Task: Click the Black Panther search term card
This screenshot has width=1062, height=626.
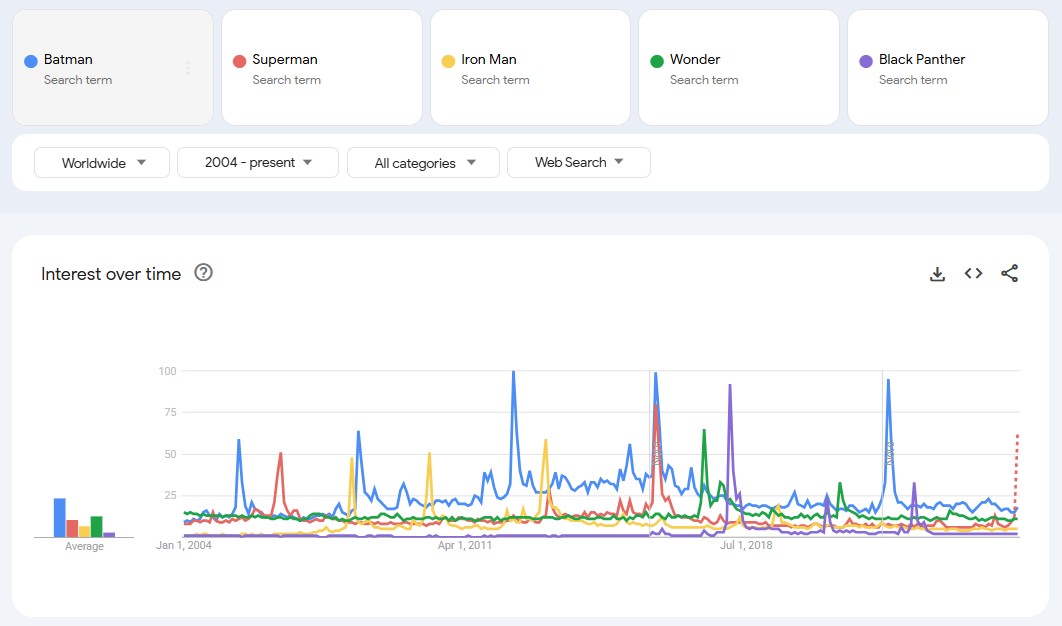Action: tap(946, 68)
